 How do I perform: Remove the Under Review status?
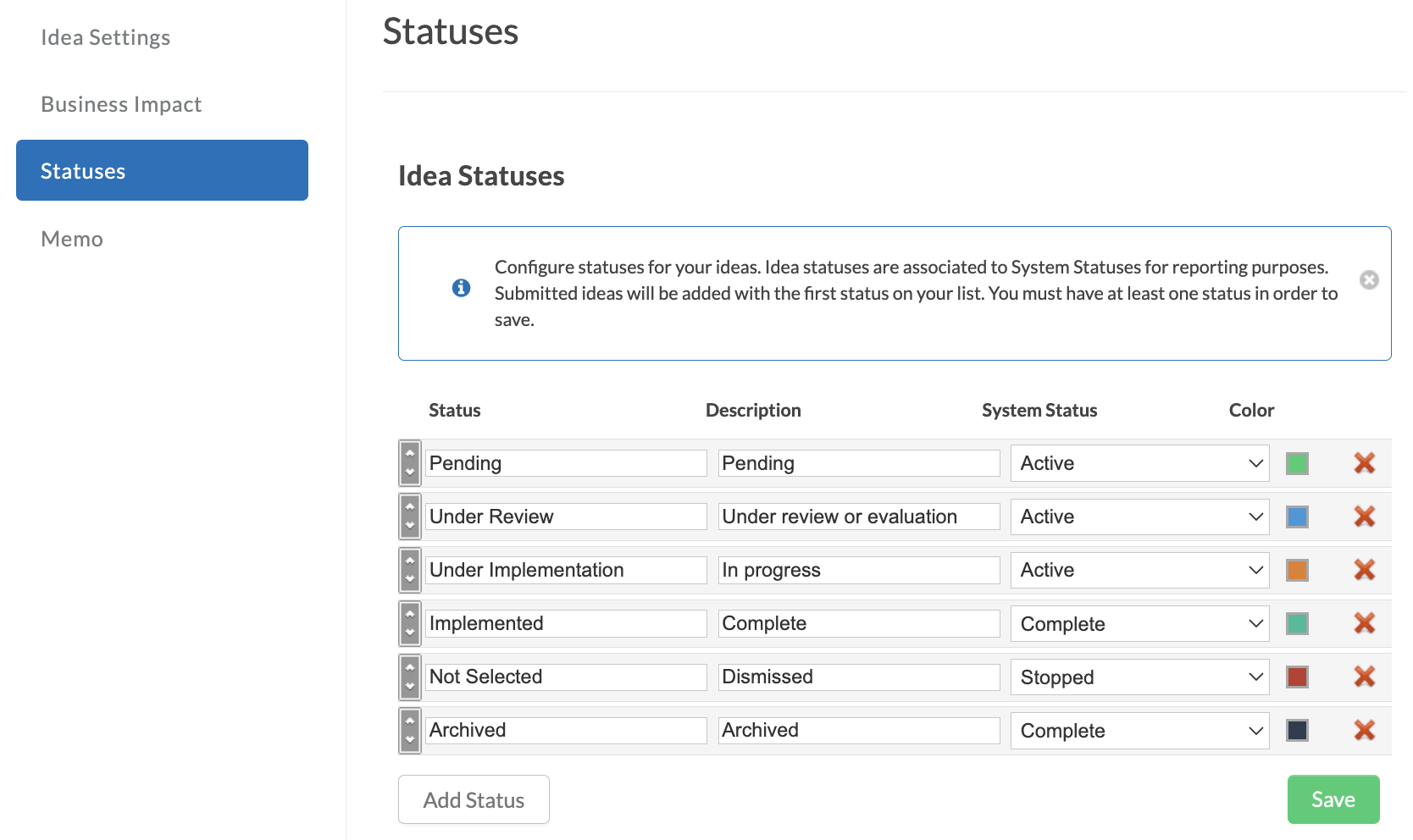point(1364,517)
